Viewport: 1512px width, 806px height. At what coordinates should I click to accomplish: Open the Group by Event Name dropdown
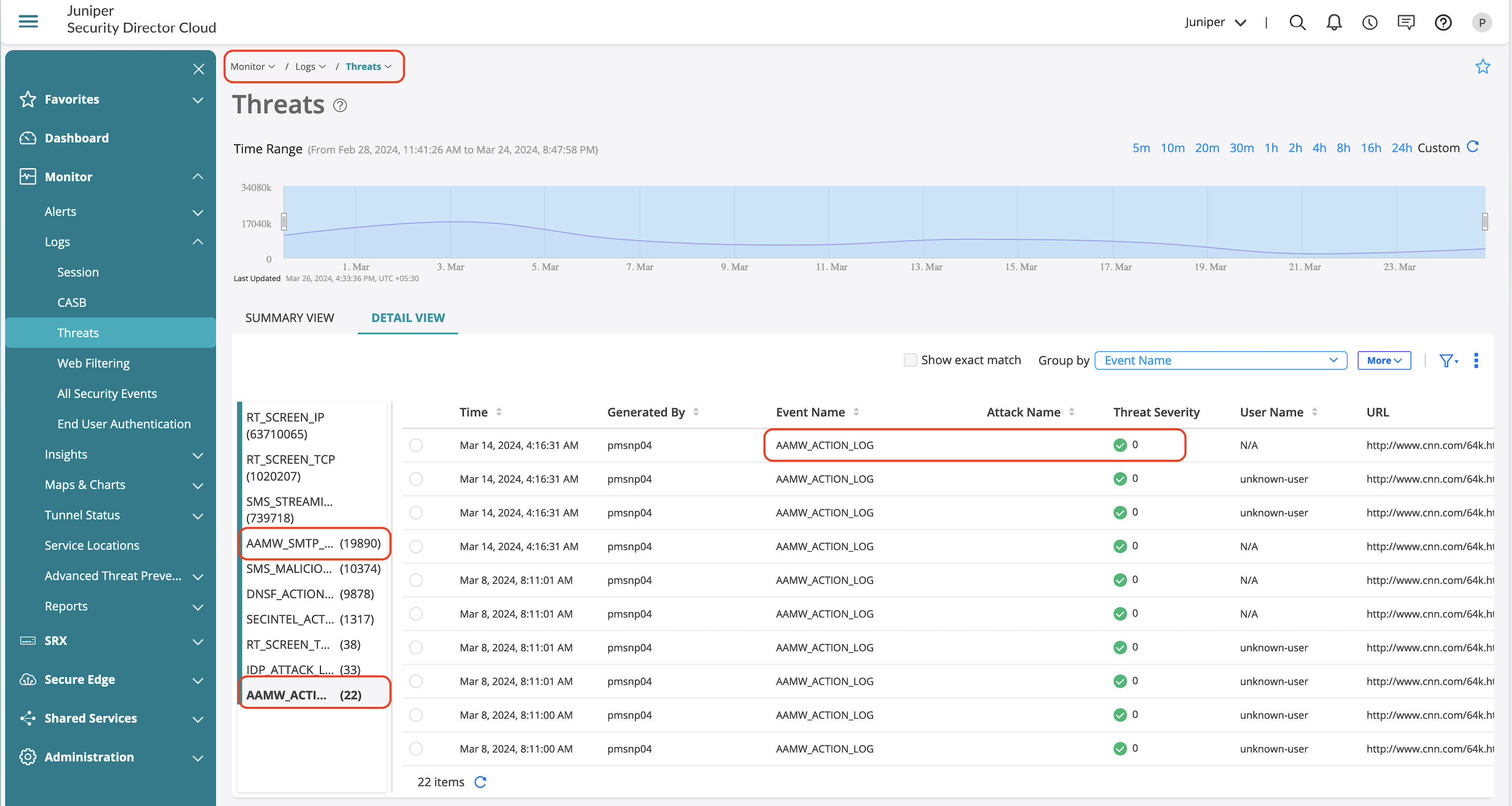click(1220, 360)
